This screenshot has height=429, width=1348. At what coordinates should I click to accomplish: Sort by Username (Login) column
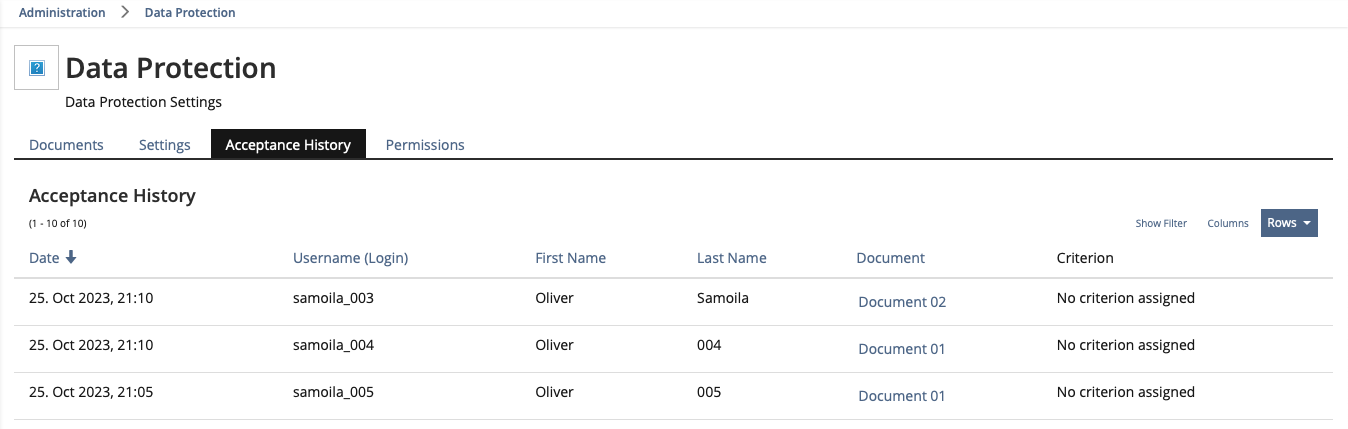pyautogui.click(x=350, y=258)
